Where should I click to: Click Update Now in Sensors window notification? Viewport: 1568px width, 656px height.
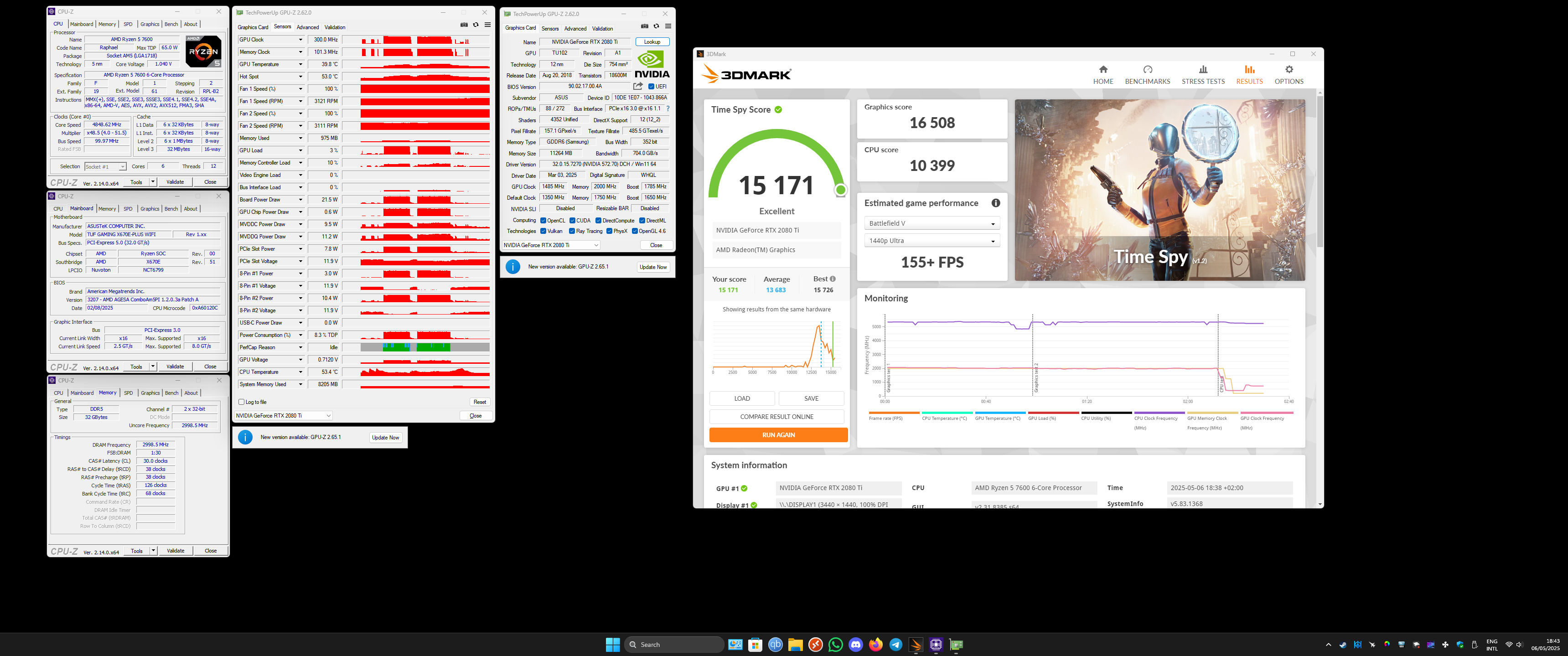pos(385,438)
